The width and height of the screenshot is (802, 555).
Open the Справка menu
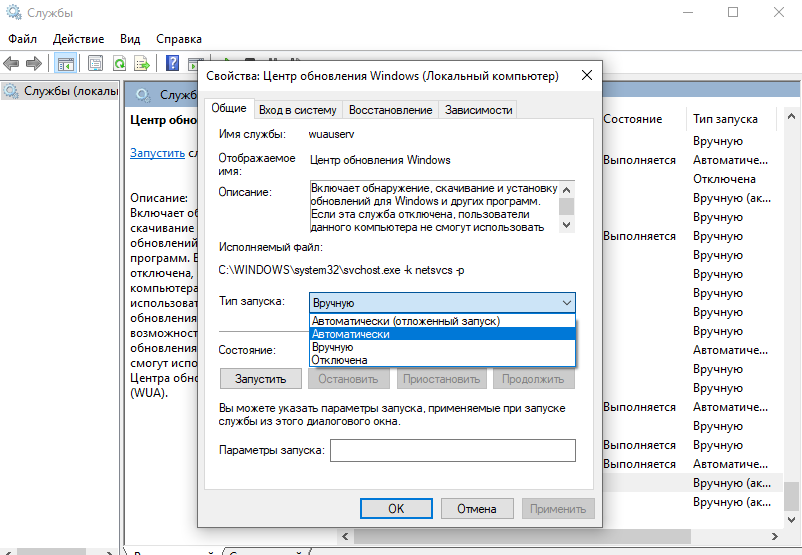click(x=179, y=39)
